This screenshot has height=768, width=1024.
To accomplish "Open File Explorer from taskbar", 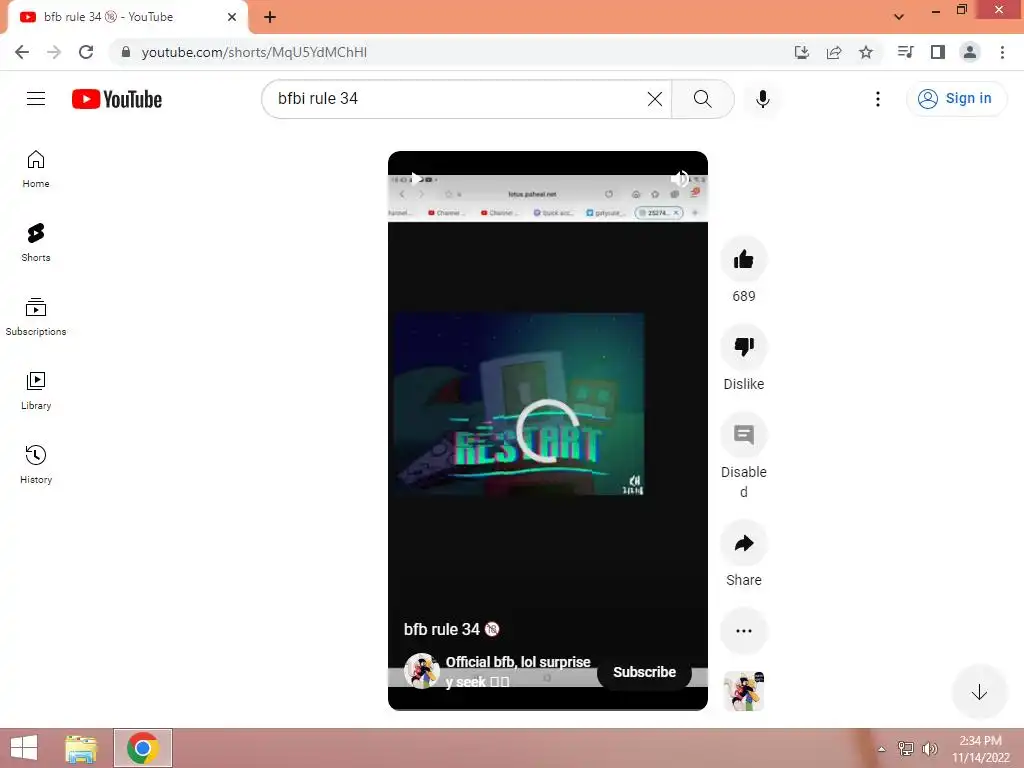I will click(x=81, y=748).
